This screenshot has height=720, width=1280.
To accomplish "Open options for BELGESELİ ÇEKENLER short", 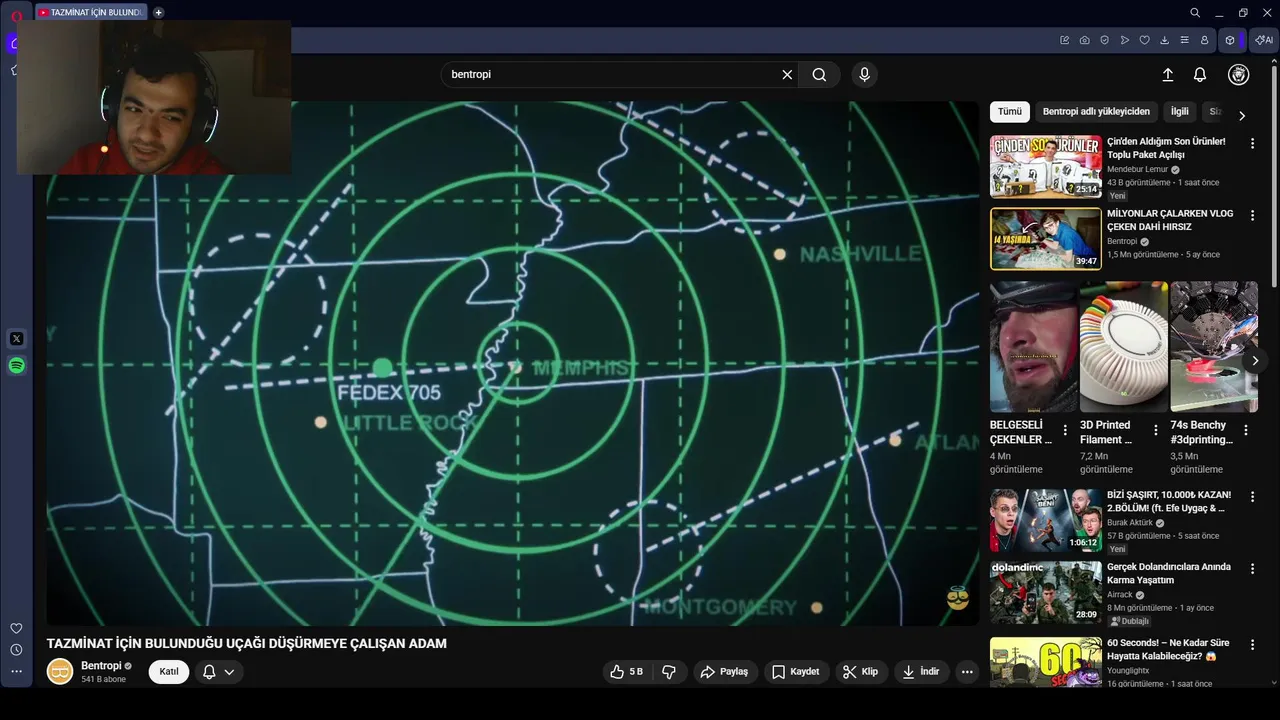I will pos(1065,430).
